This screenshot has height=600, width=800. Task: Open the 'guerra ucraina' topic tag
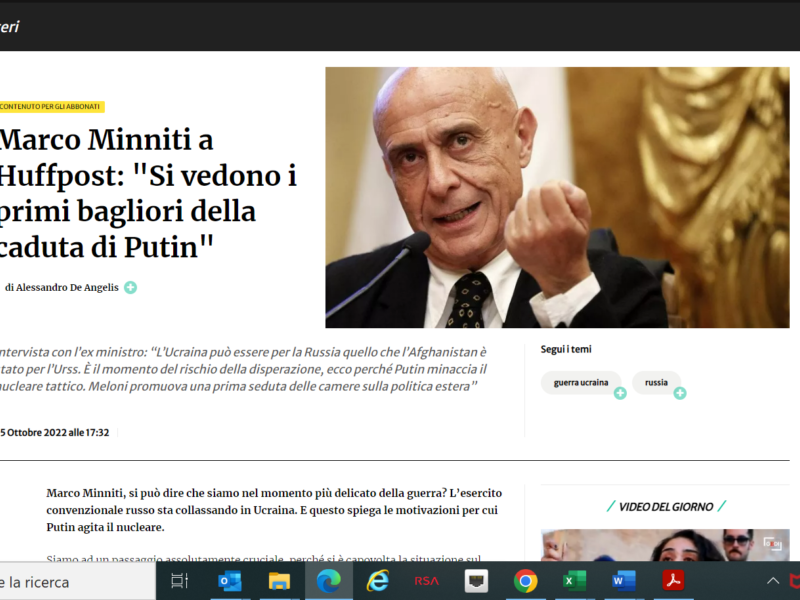(581, 383)
